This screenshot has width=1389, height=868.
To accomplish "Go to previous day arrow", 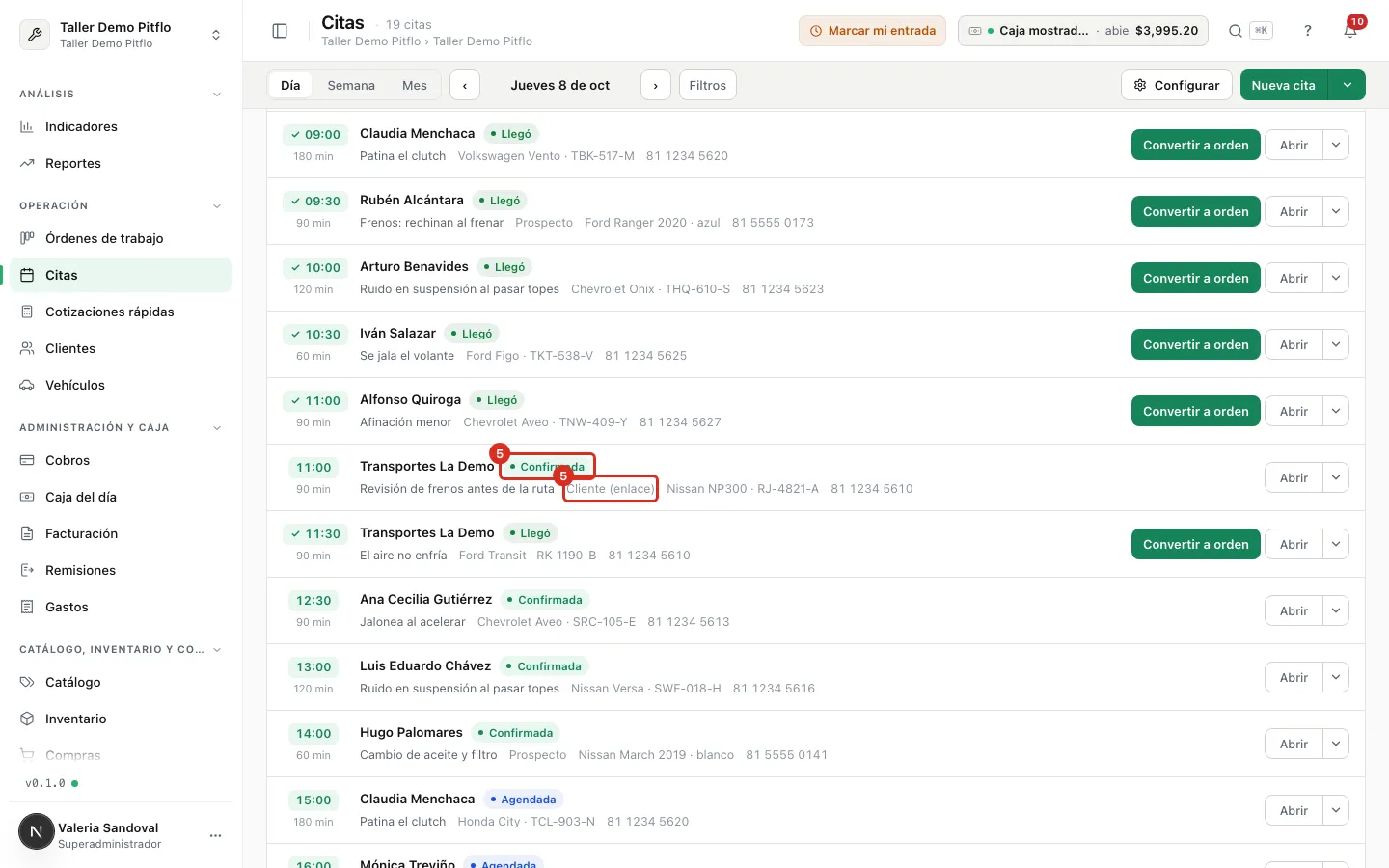I will point(465,85).
